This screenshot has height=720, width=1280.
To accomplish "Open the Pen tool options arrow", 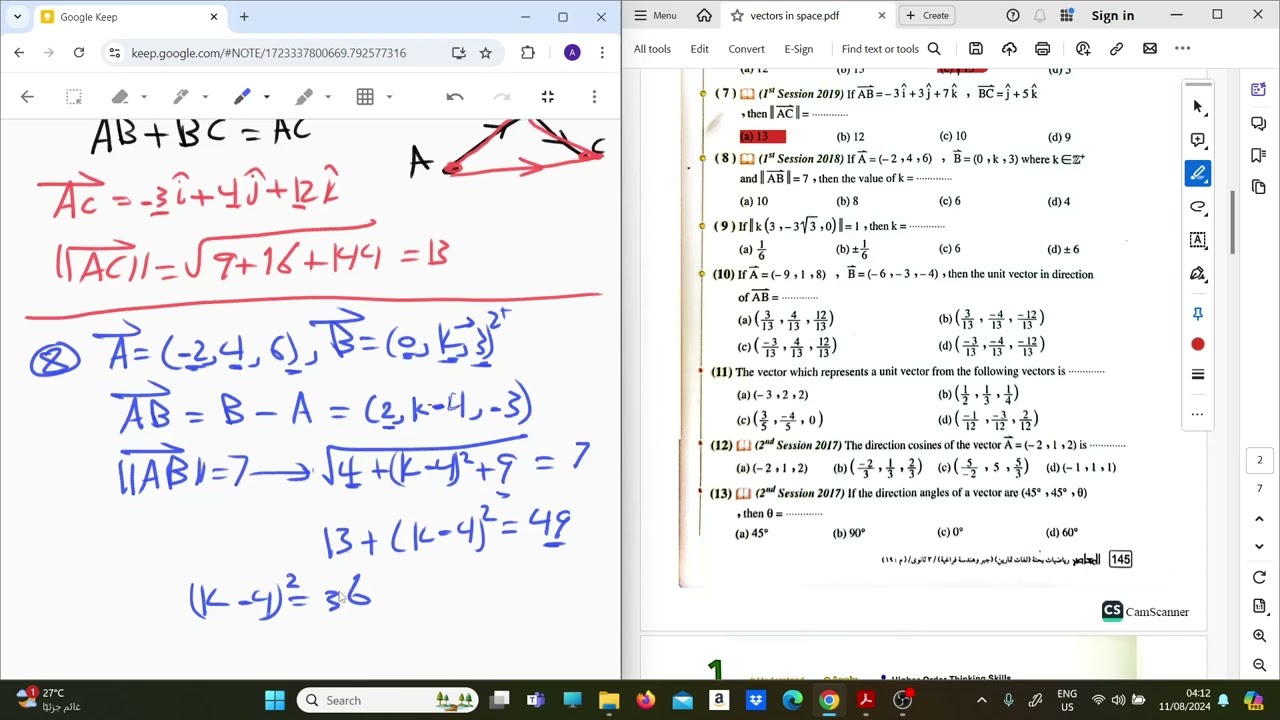I will coord(205,97).
